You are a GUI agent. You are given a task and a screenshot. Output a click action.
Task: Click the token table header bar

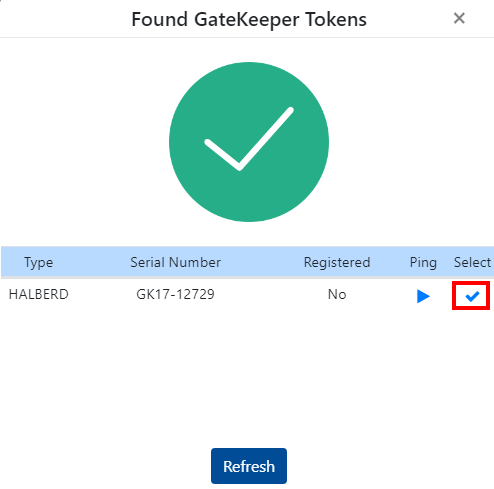tap(247, 262)
